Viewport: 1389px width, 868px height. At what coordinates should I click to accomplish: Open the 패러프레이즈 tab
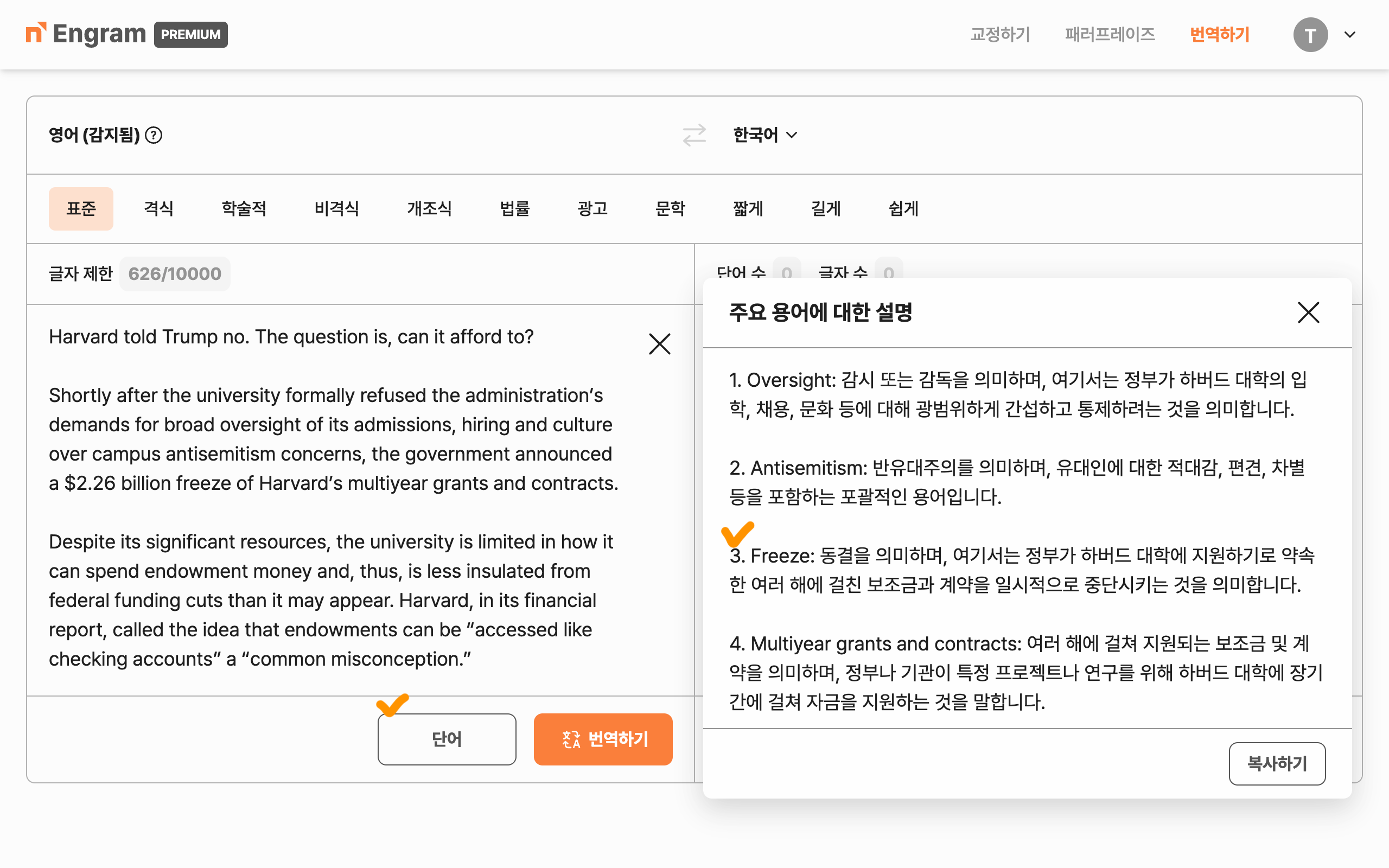pos(1110,34)
